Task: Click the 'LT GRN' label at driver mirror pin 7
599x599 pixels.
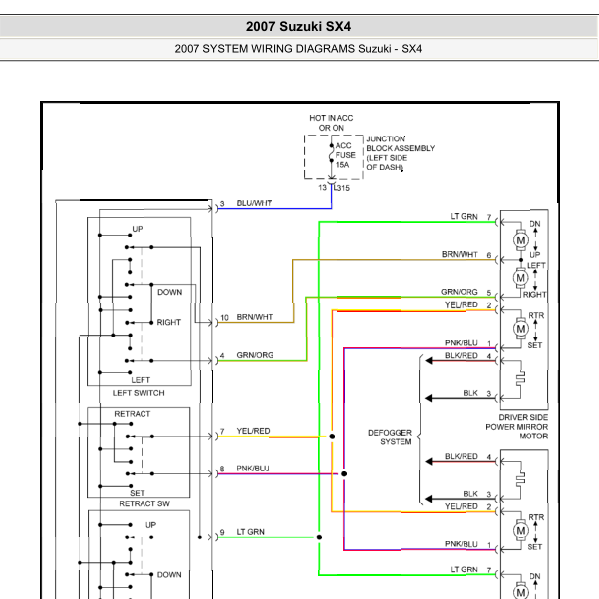Action: tap(464, 217)
